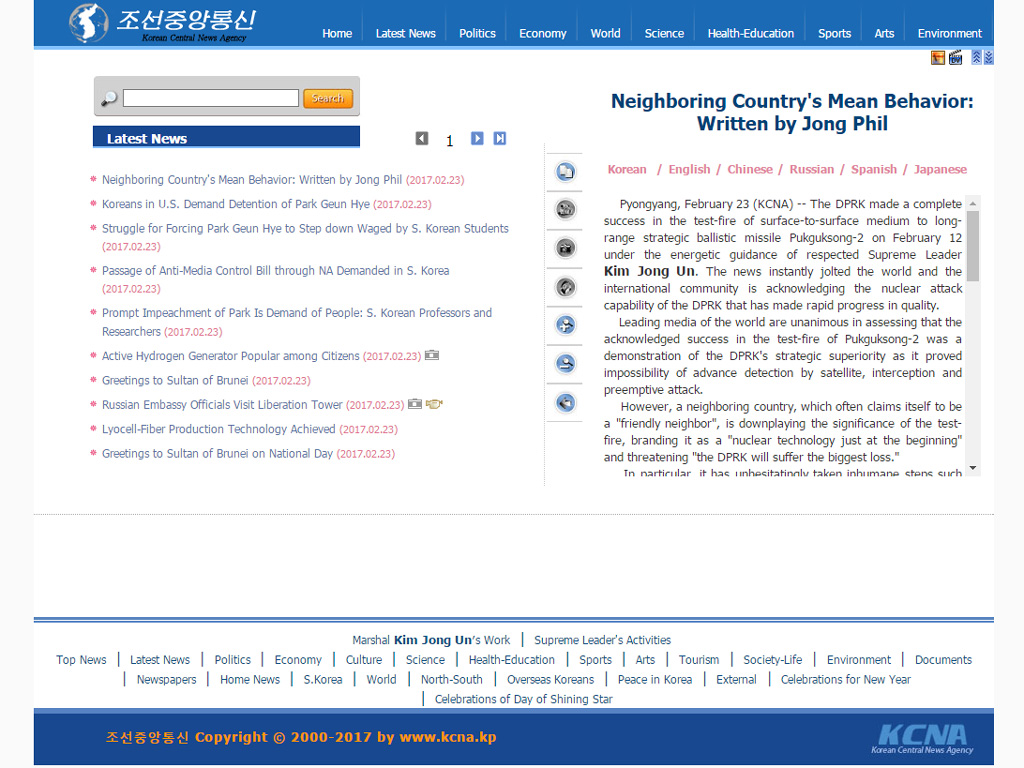
Task: Switch article language to Japanese
Action: 940,169
